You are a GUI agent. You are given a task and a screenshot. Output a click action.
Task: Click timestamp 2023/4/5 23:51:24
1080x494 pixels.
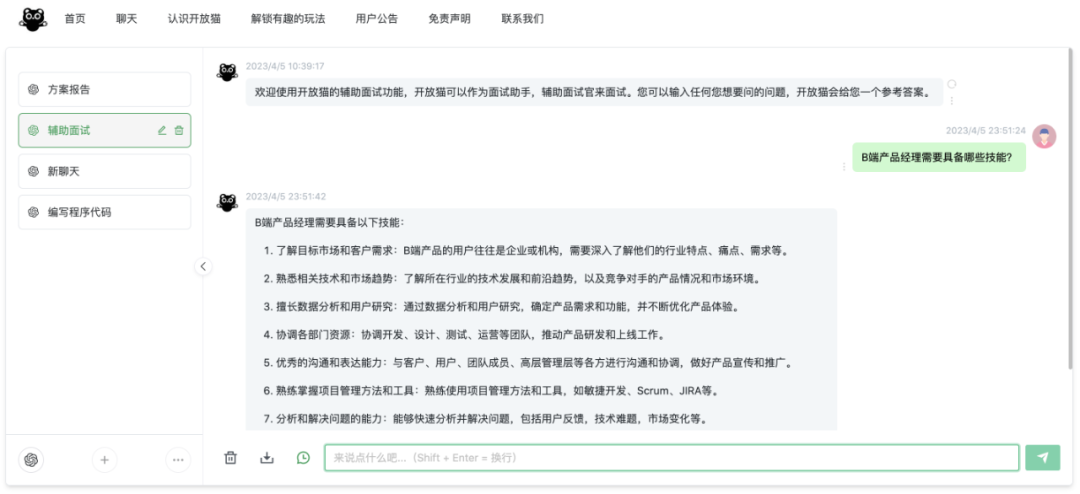(986, 130)
